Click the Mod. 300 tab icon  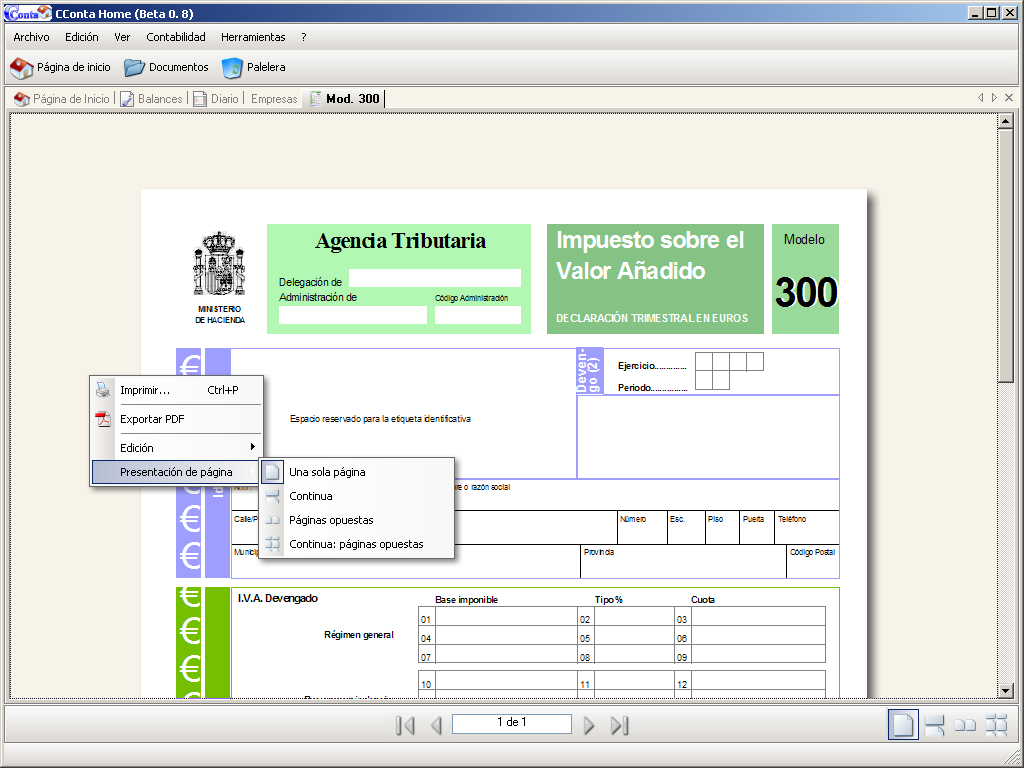[x=316, y=99]
